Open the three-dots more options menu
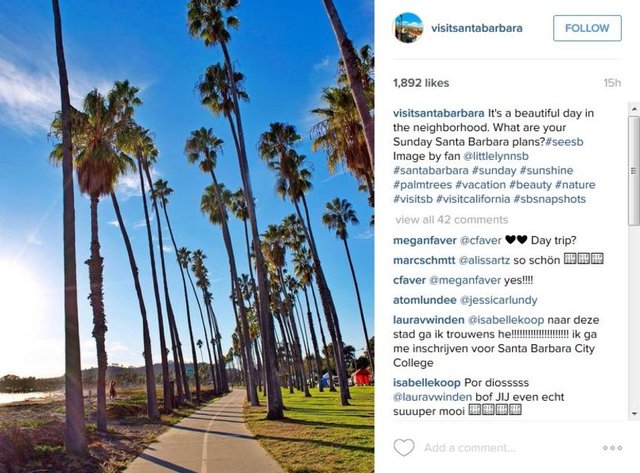Viewport: 640px width, 473px height. pyautogui.click(x=612, y=448)
